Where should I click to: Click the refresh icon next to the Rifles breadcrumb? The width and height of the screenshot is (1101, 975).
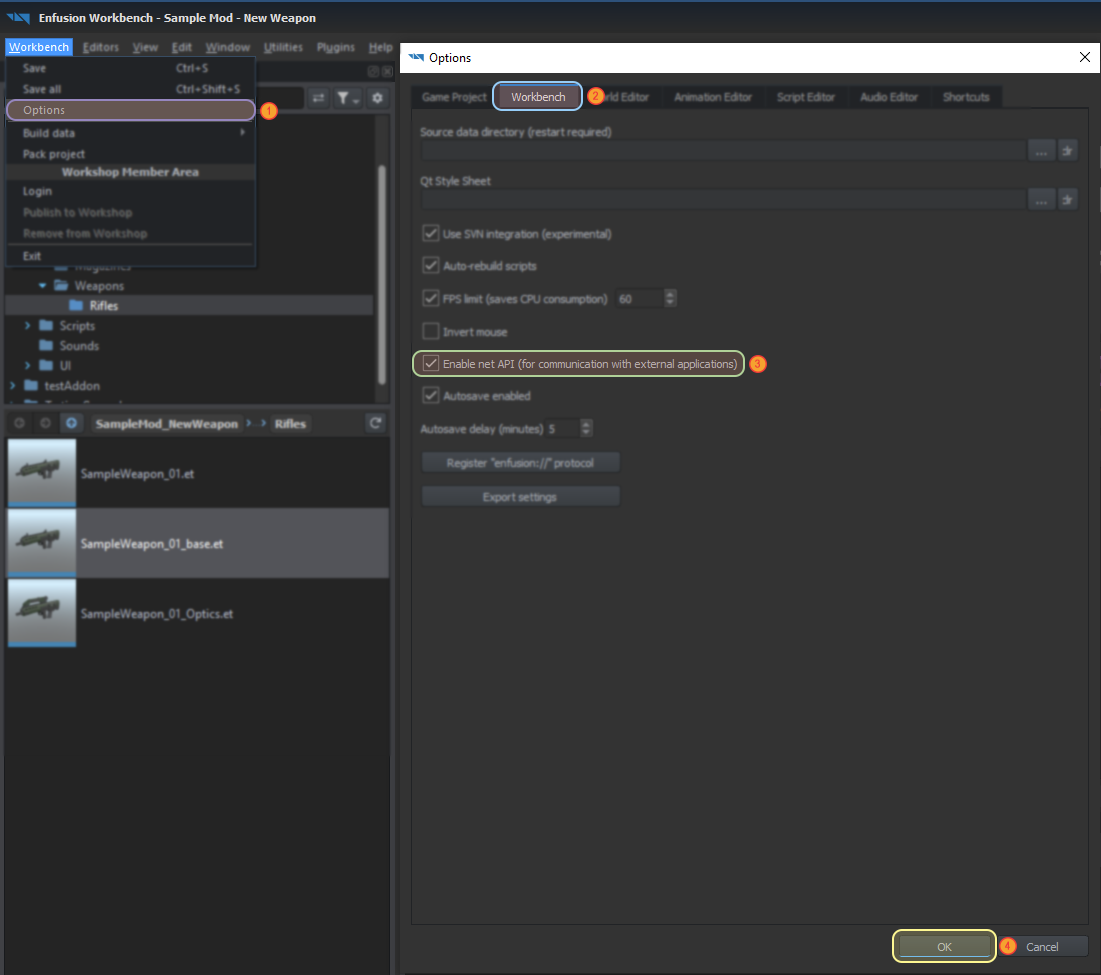tap(376, 423)
